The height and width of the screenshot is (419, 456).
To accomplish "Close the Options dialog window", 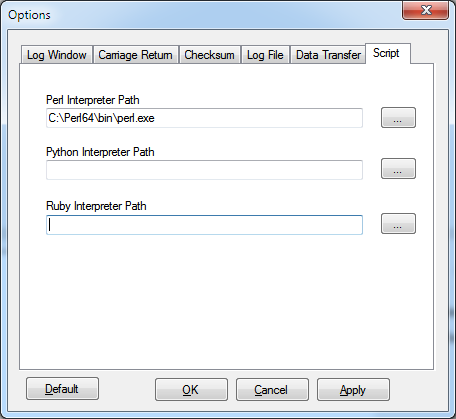I will coord(426,10).
